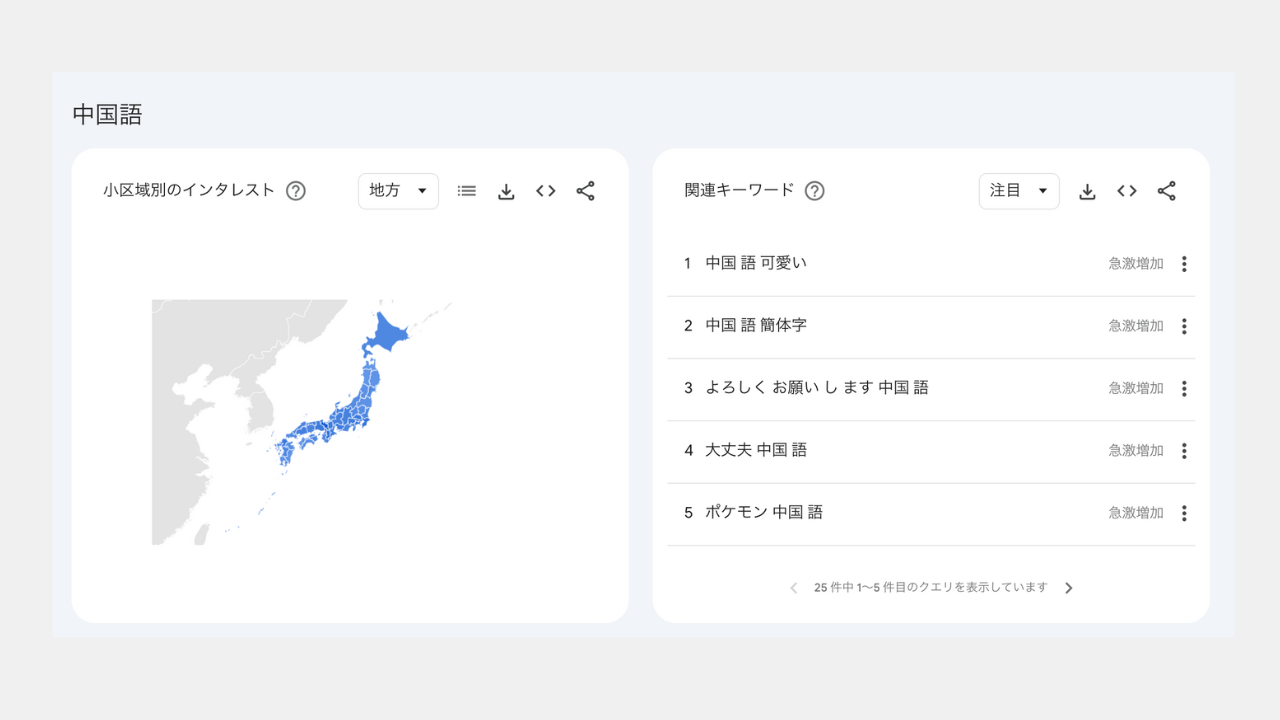
Task: Open embed code for related keywords
Action: point(1127,191)
